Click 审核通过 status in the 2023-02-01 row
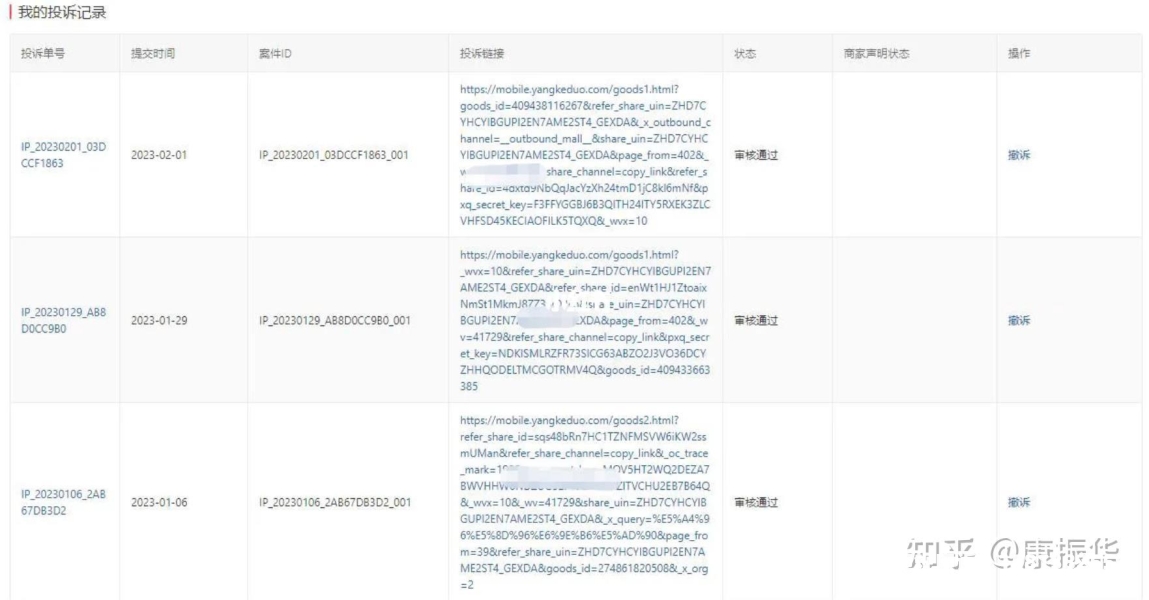The width and height of the screenshot is (1149, 600). (x=755, y=155)
